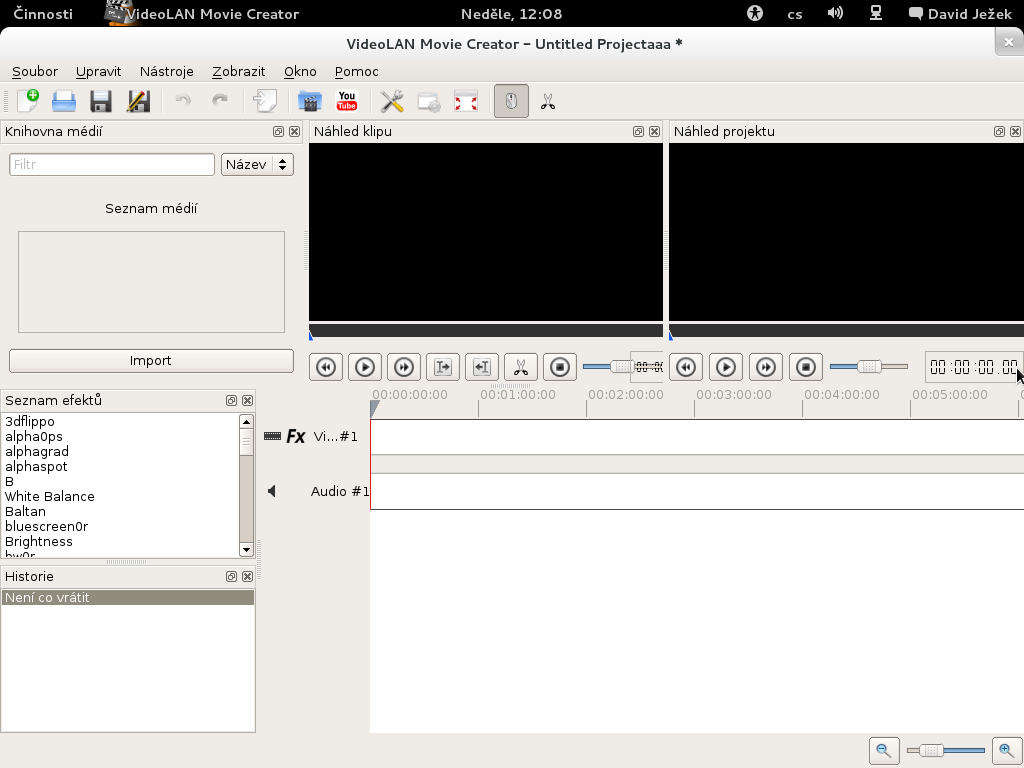
Task: Play the clip preview
Action: (365, 367)
